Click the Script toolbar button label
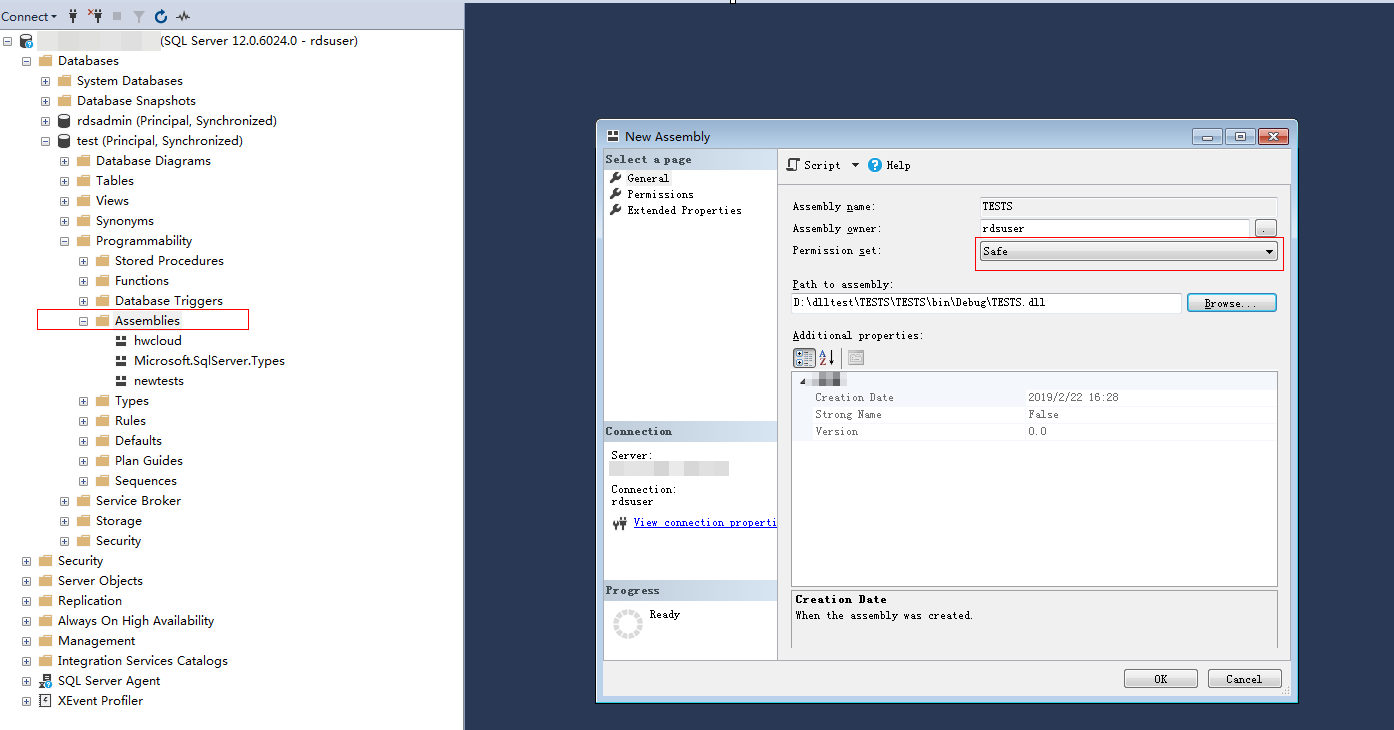 [x=822, y=165]
